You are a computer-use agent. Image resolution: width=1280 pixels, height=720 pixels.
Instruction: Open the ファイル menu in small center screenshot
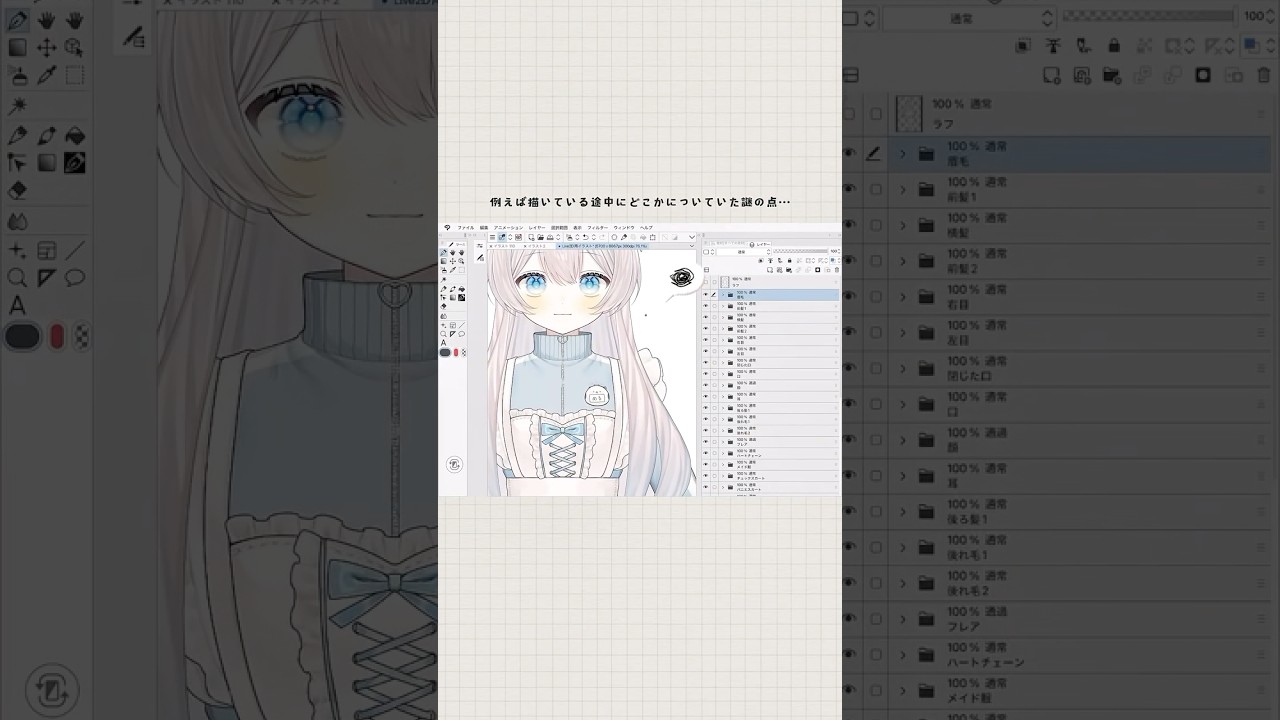coord(466,228)
